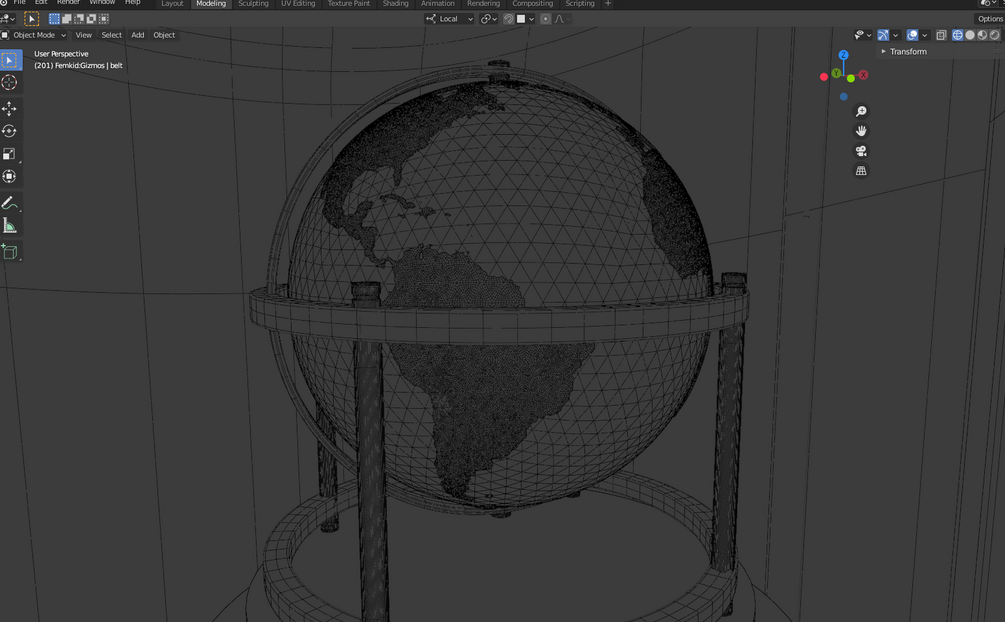Click the tweak arrow icon in the tool header
The height and width of the screenshot is (622, 1005).
(x=31, y=19)
